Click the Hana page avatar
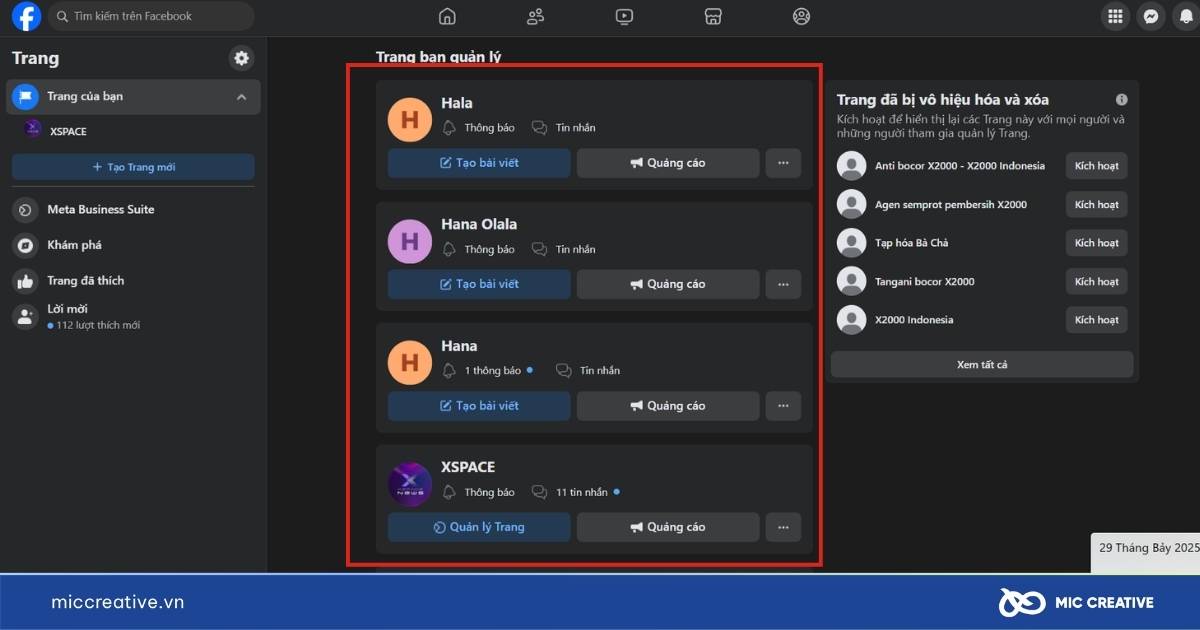 click(x=409, y=362)
